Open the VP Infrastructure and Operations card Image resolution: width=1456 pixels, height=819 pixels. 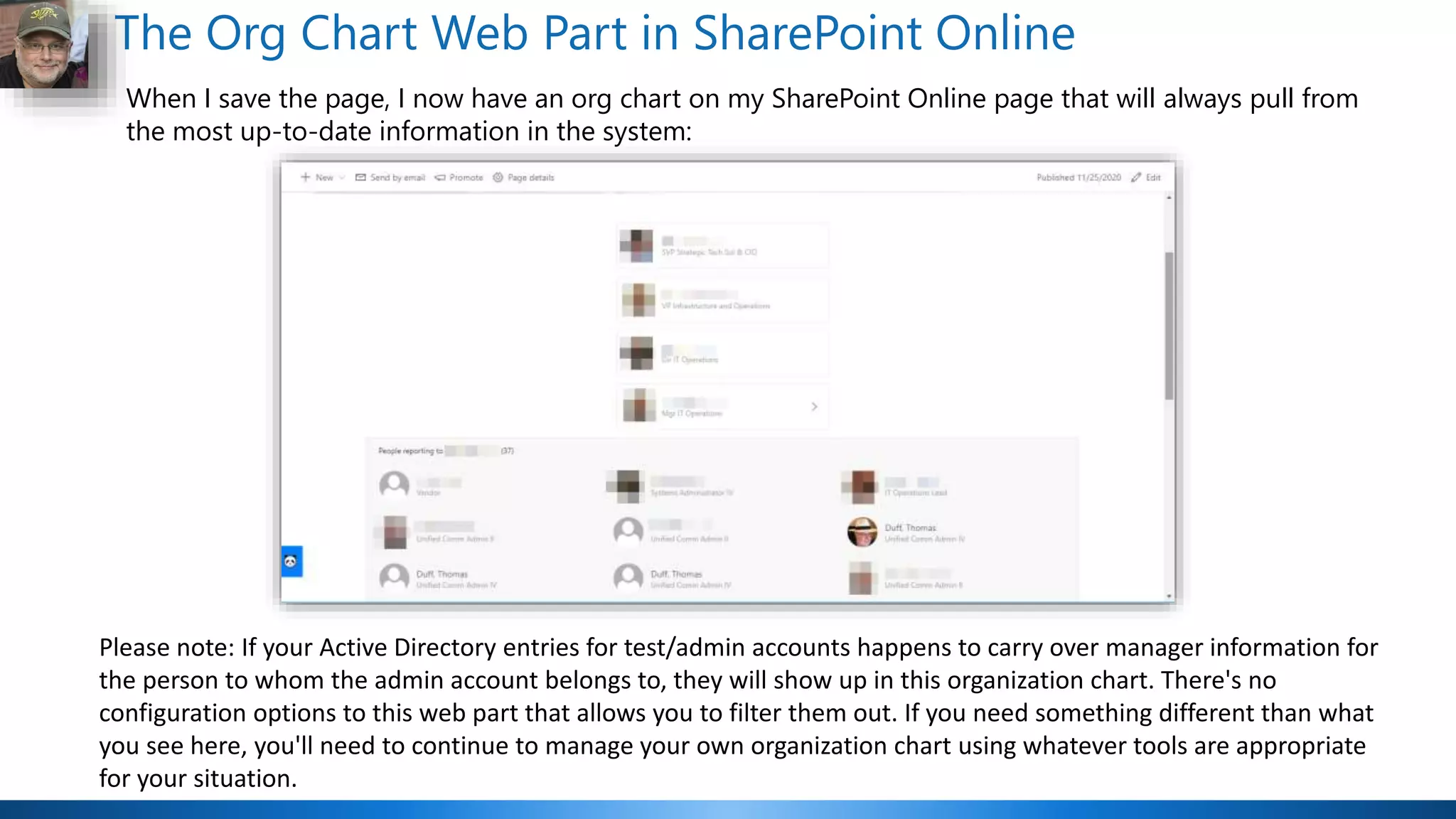[722, 299]
